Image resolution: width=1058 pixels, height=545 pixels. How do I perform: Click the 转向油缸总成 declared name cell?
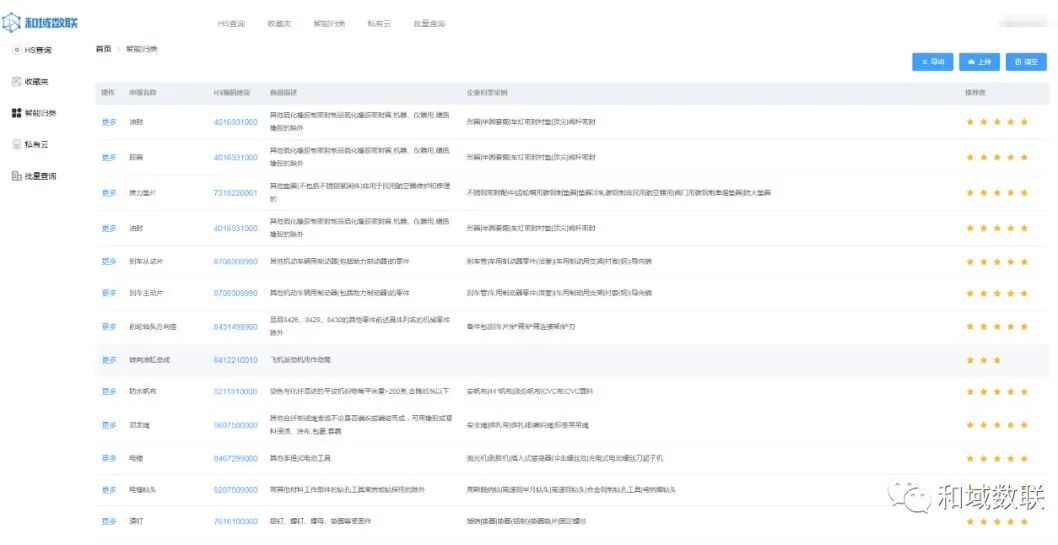(149, 360)
